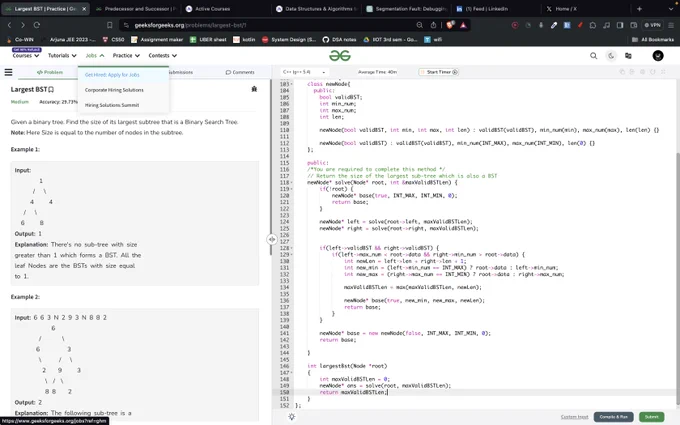Collapse code fold arrow at line 118

coord(292,183)
